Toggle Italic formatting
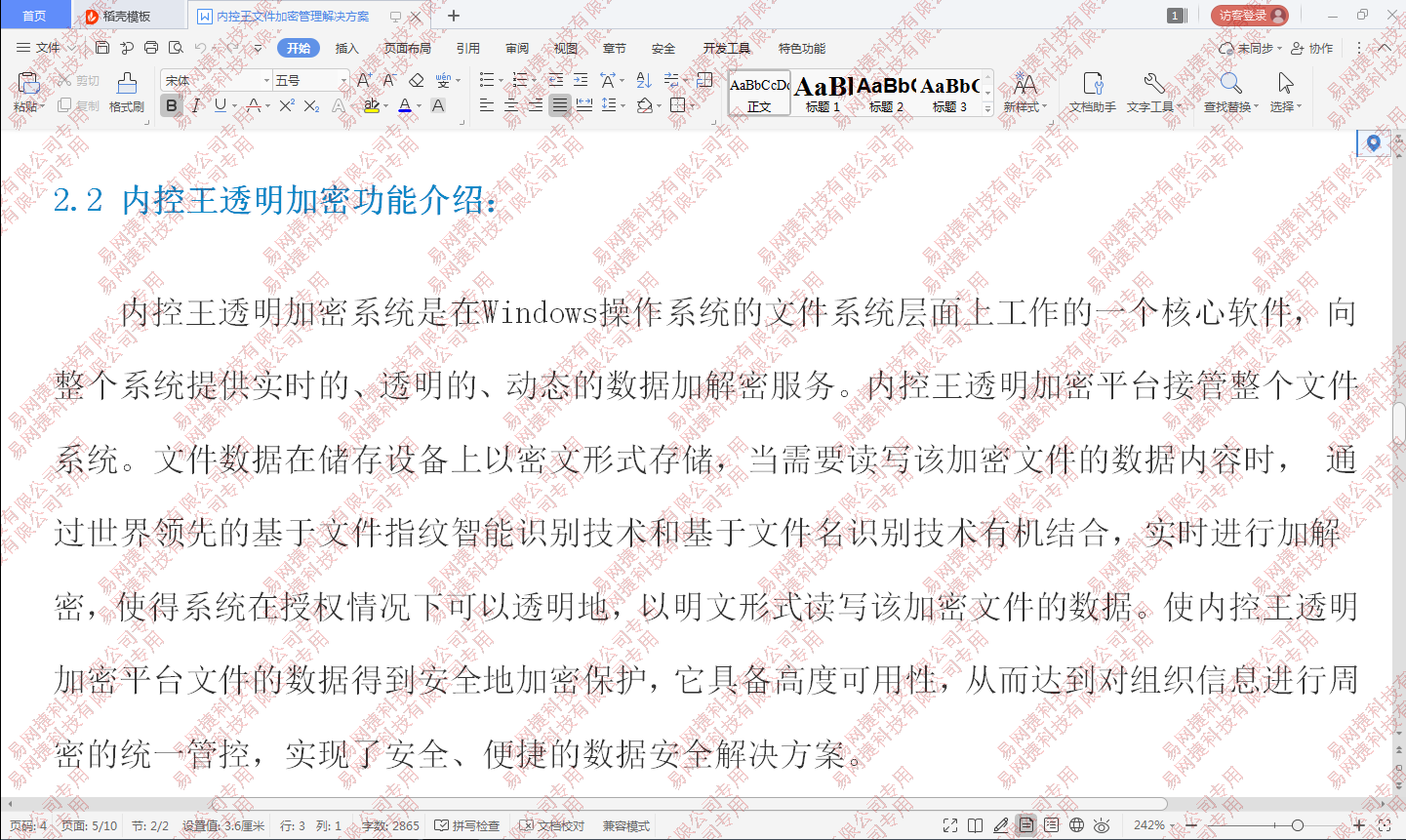Screen dimensions: 1406x840 click(196, 105)
